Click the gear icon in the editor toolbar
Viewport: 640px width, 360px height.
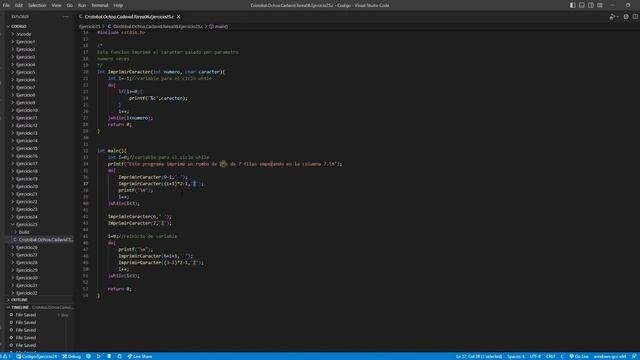tap(626, 17)
